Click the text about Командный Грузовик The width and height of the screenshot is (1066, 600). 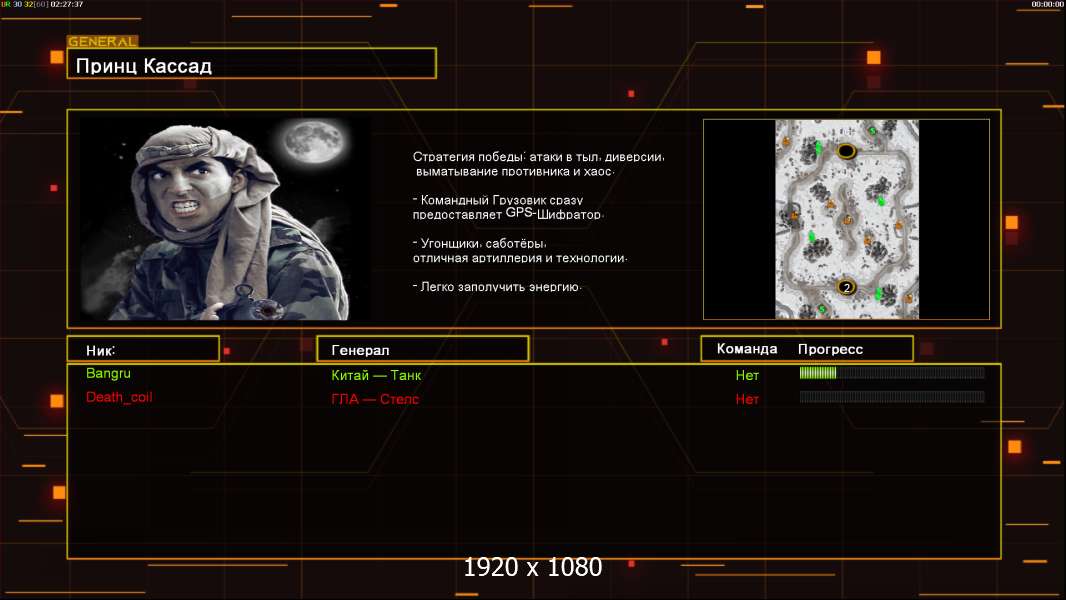coord(507,207)
